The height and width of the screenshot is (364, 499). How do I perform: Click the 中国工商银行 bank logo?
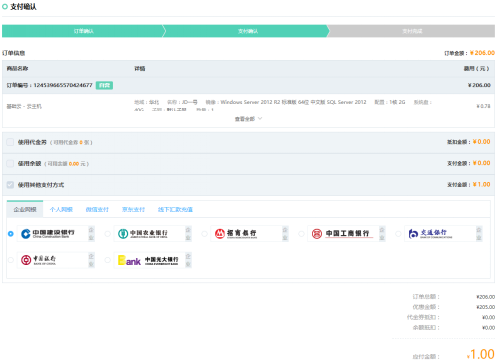[343, 234]
